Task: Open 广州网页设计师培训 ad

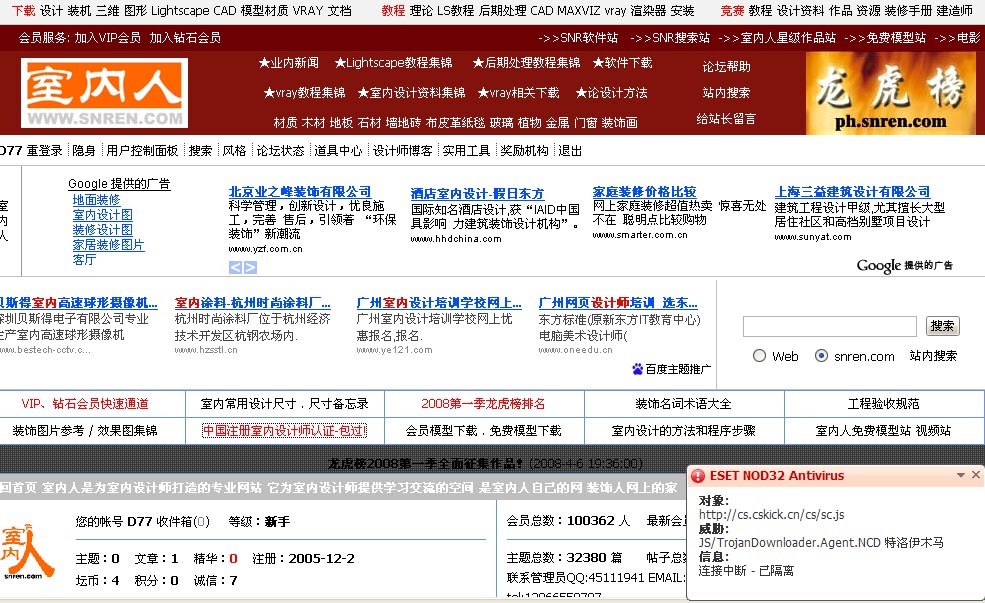Action: pyautogui.click(x=618, y=303)
